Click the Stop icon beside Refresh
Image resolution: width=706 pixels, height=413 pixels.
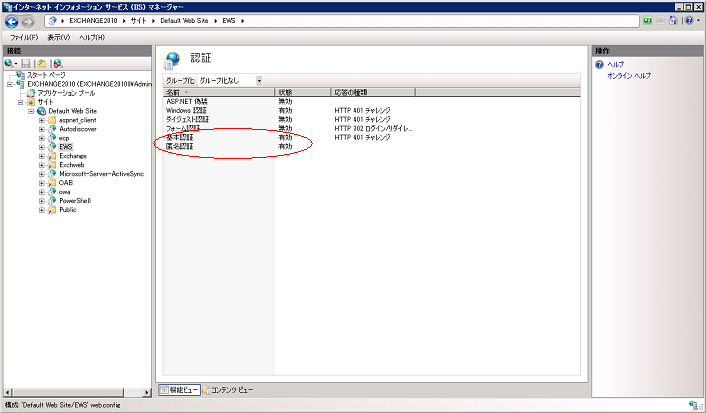660,21
